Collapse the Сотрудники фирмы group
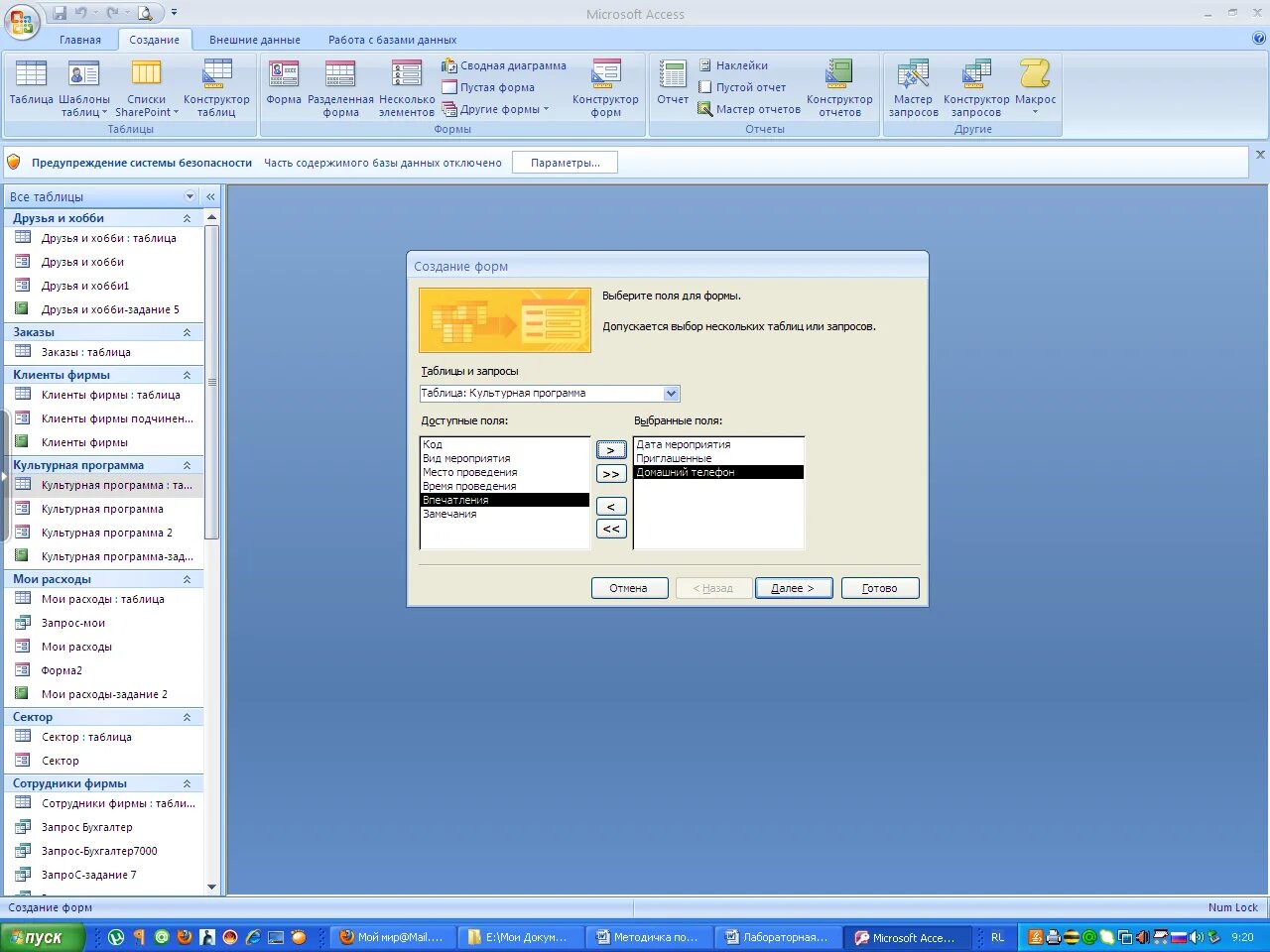 pyautogui.click(x=187, y=783)
